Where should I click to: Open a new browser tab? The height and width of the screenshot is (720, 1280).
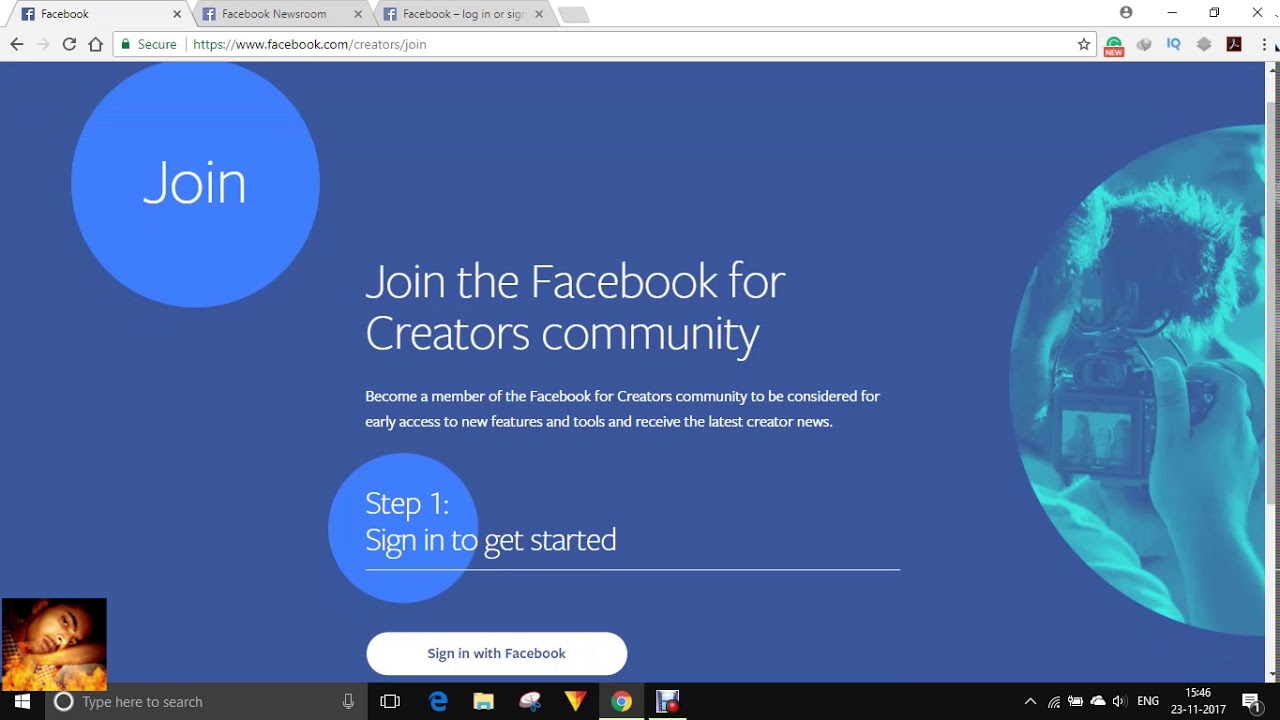click(x=573, y=14)
